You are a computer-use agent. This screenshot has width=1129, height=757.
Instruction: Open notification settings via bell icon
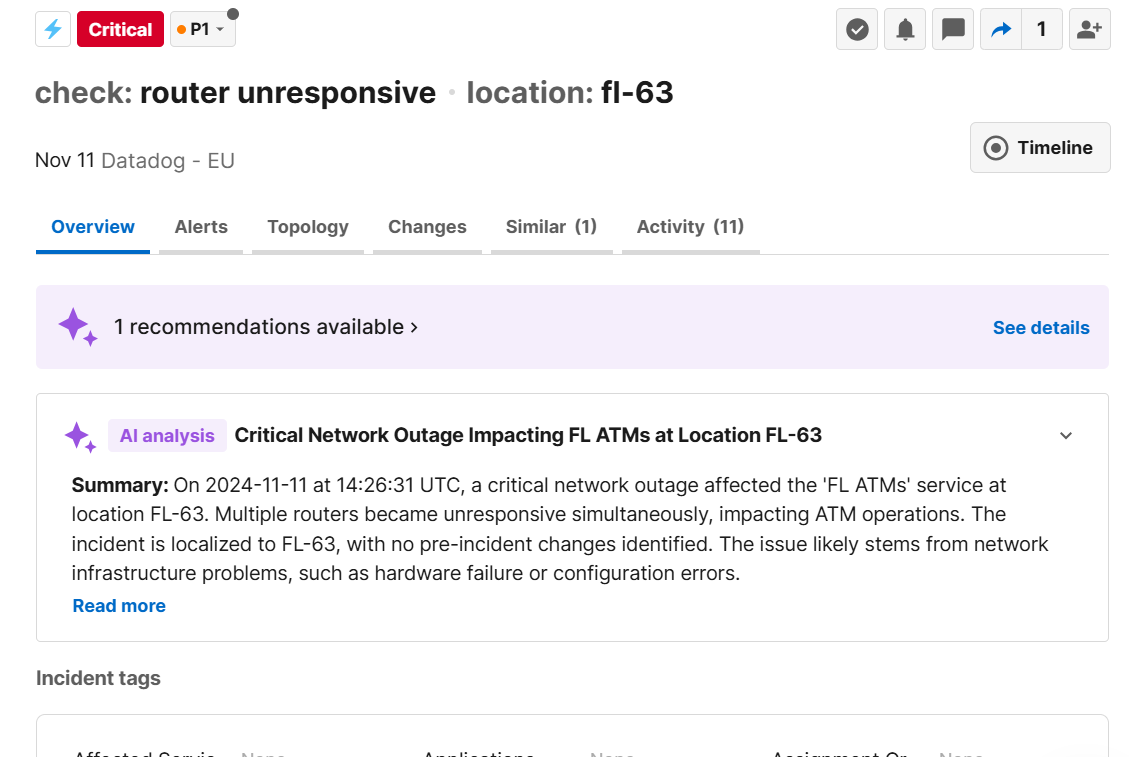[x=904, y=29]
